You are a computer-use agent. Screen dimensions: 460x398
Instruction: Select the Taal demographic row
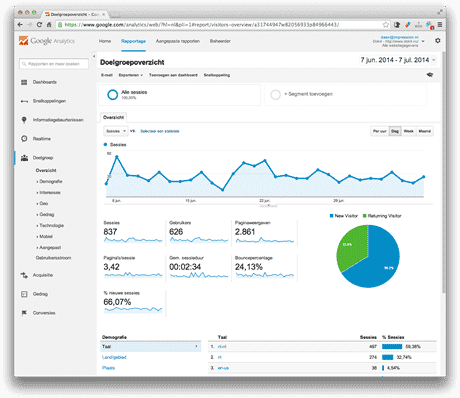pos(151,347)
